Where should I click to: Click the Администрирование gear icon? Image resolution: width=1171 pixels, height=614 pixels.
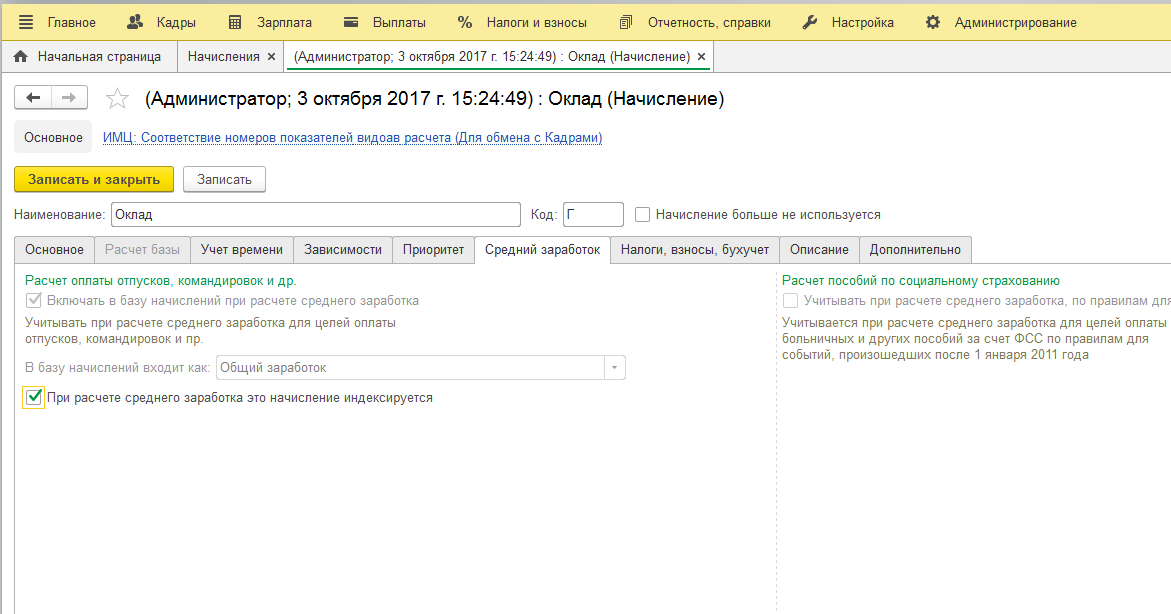[x=933, y=22]
